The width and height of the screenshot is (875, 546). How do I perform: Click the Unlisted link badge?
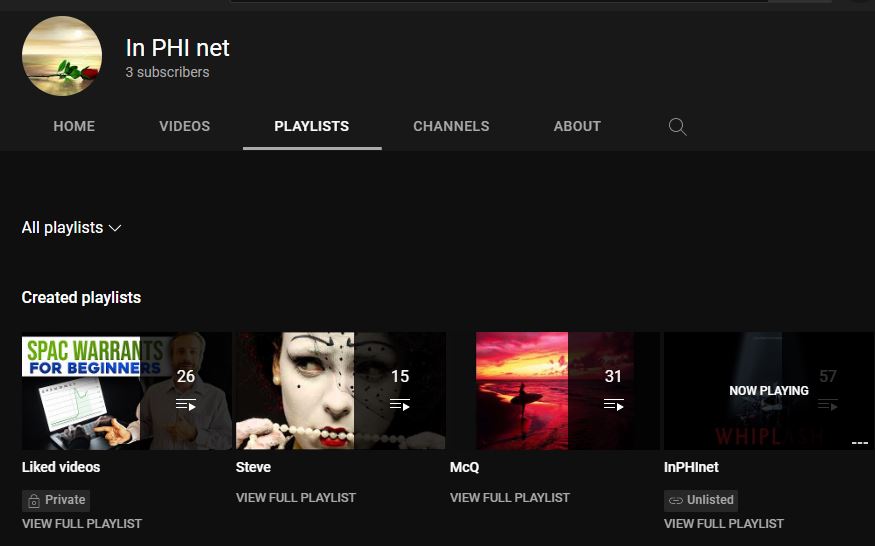[x=701, y=500]
